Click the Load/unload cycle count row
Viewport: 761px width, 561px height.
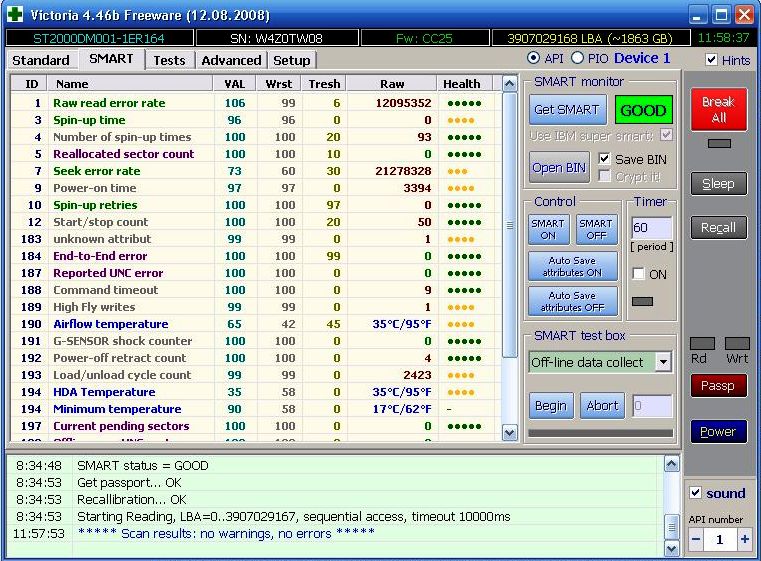point(256,375)
